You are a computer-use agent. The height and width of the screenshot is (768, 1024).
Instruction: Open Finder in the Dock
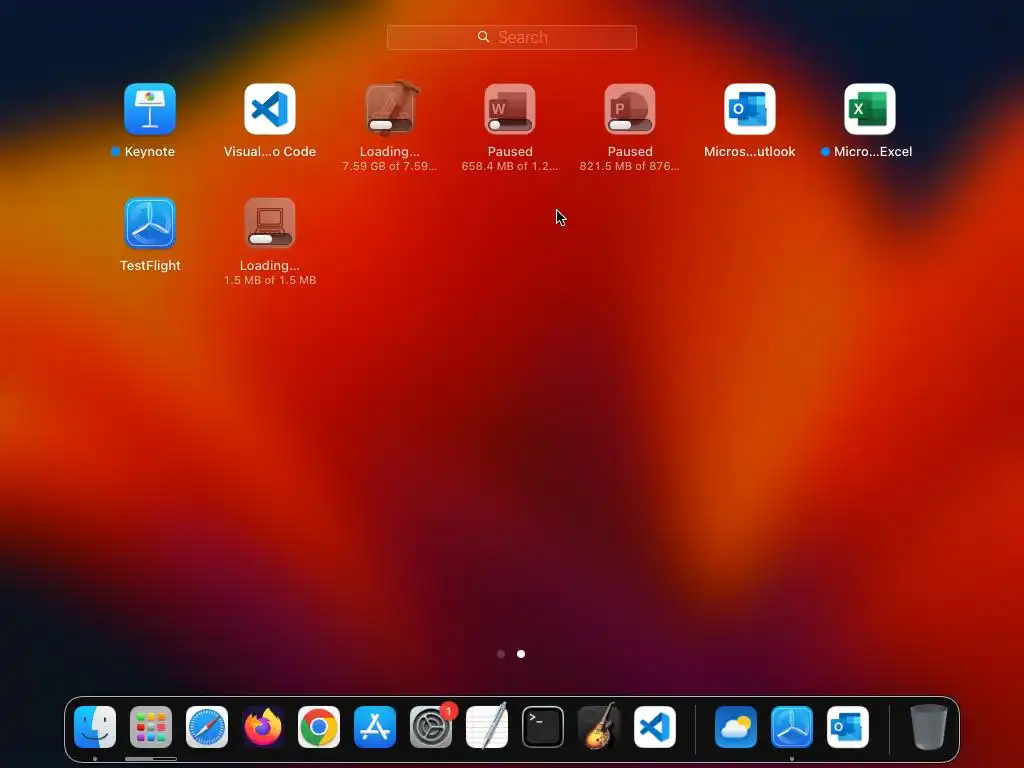coord(95,727)
